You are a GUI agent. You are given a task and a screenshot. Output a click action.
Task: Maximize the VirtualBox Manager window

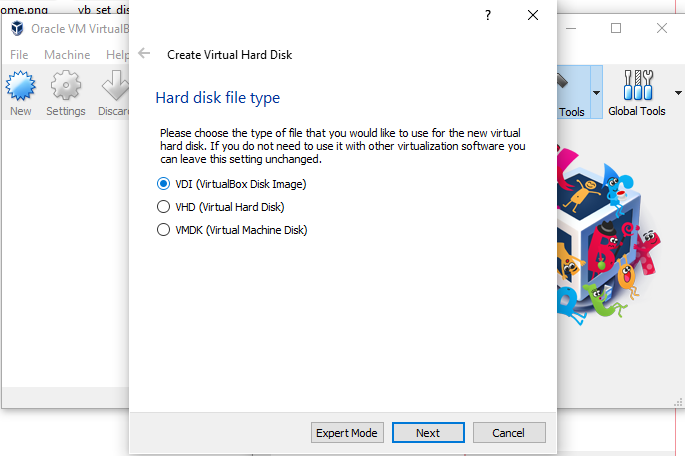tap(616, 28)
